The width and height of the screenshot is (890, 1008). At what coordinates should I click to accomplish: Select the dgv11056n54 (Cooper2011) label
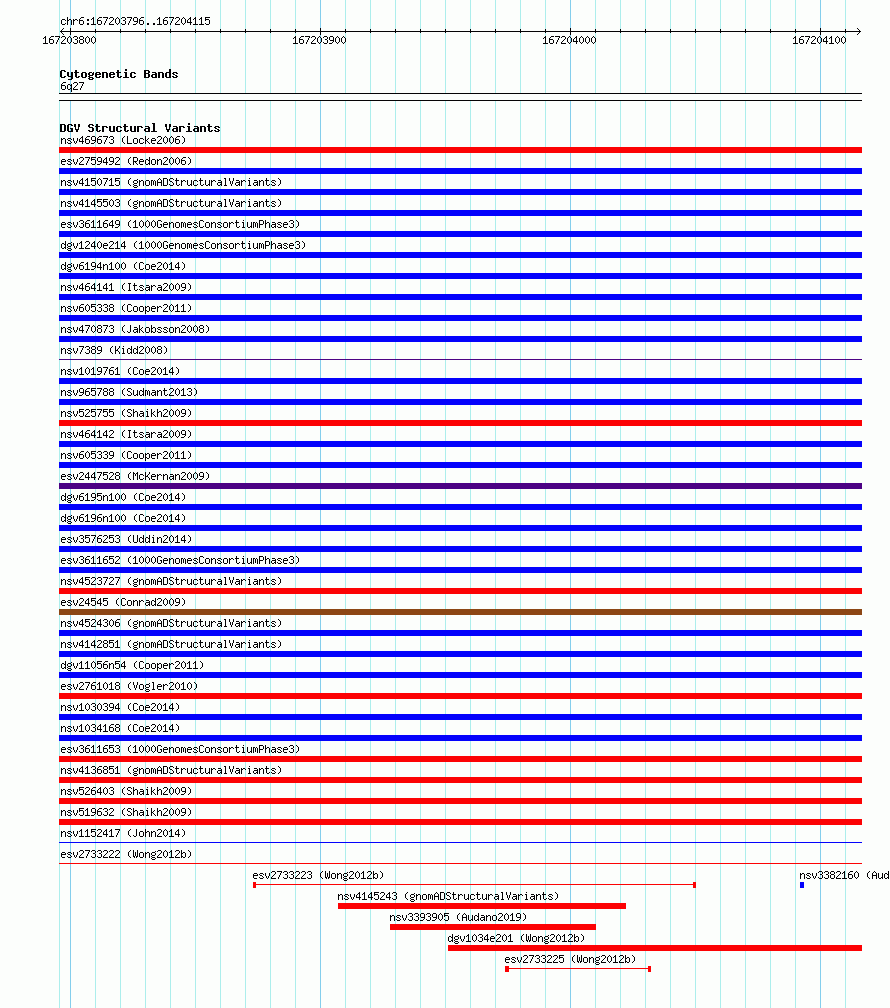tap(132, 665)
